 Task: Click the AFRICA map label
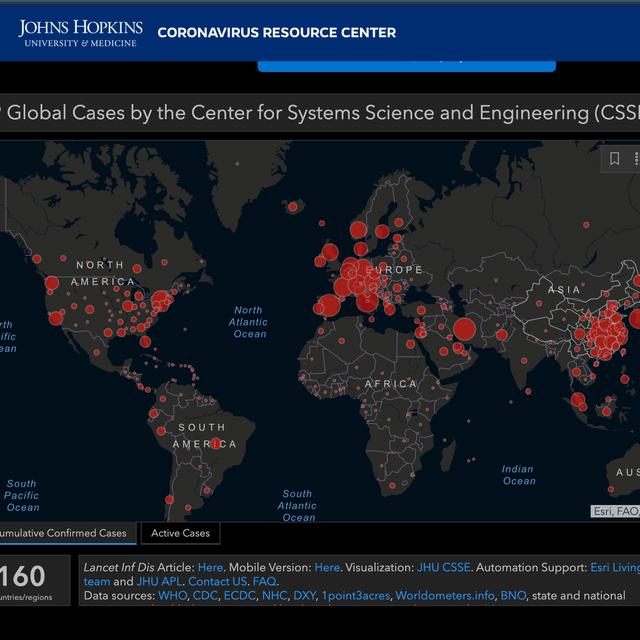click(391, 384)
